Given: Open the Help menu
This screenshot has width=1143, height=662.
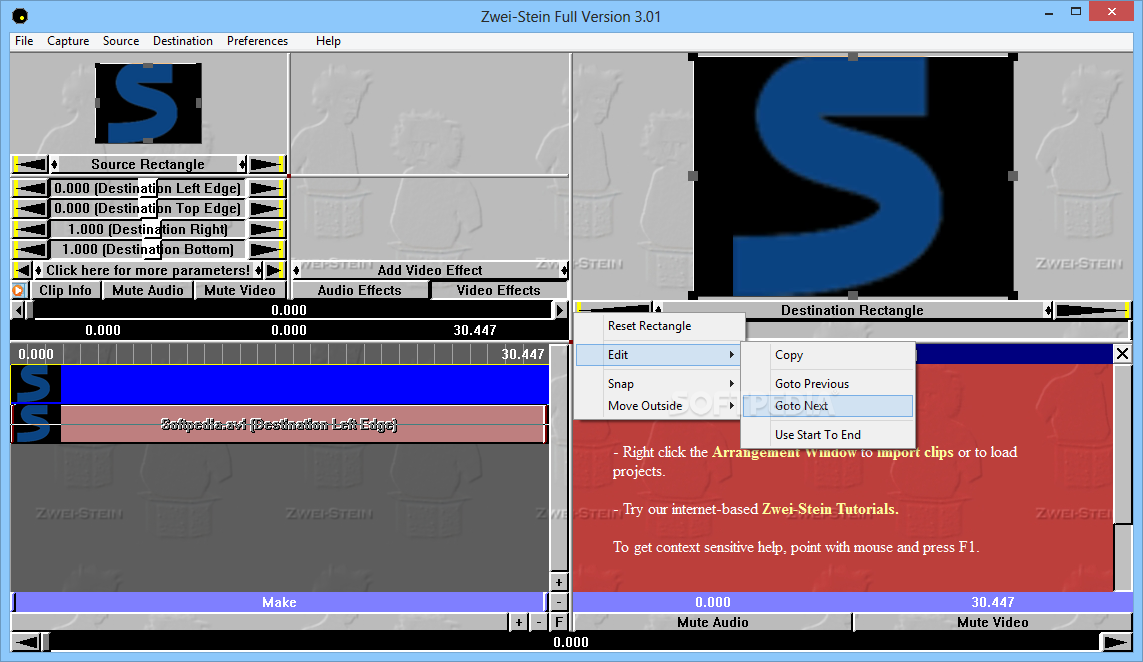Looking at the screenshot, I should (x=328, y=41).
